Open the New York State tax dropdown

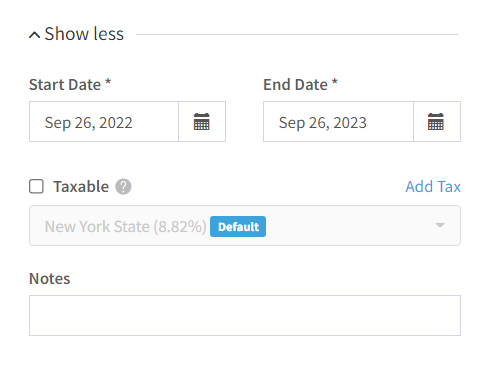[245, 226]
